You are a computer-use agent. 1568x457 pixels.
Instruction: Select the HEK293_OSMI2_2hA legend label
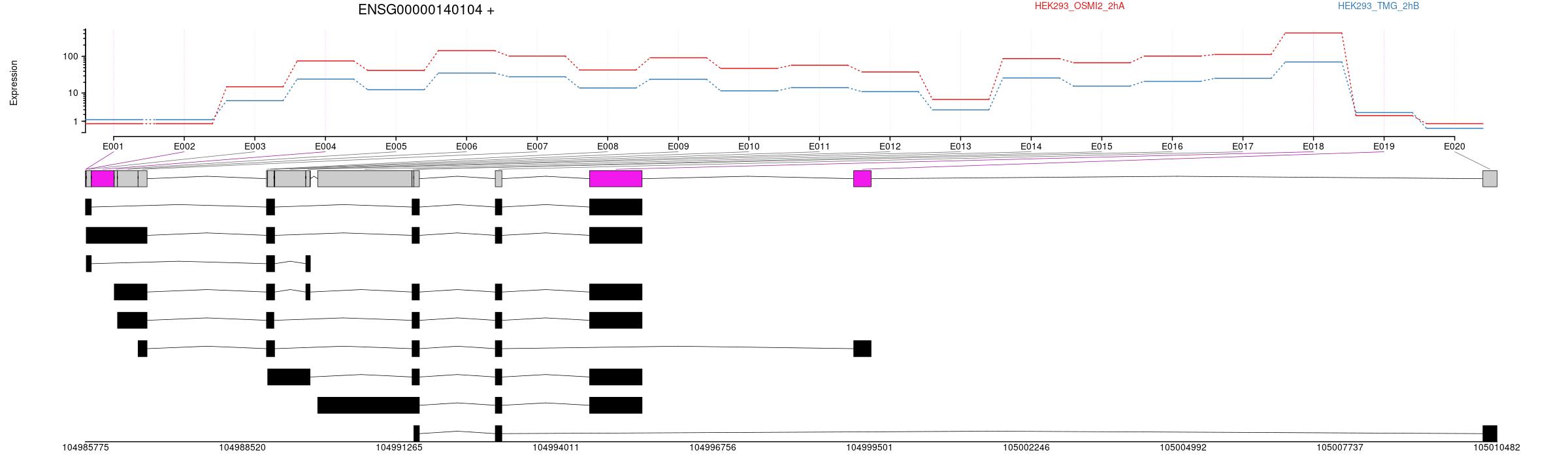click(x=1079, y=6)
